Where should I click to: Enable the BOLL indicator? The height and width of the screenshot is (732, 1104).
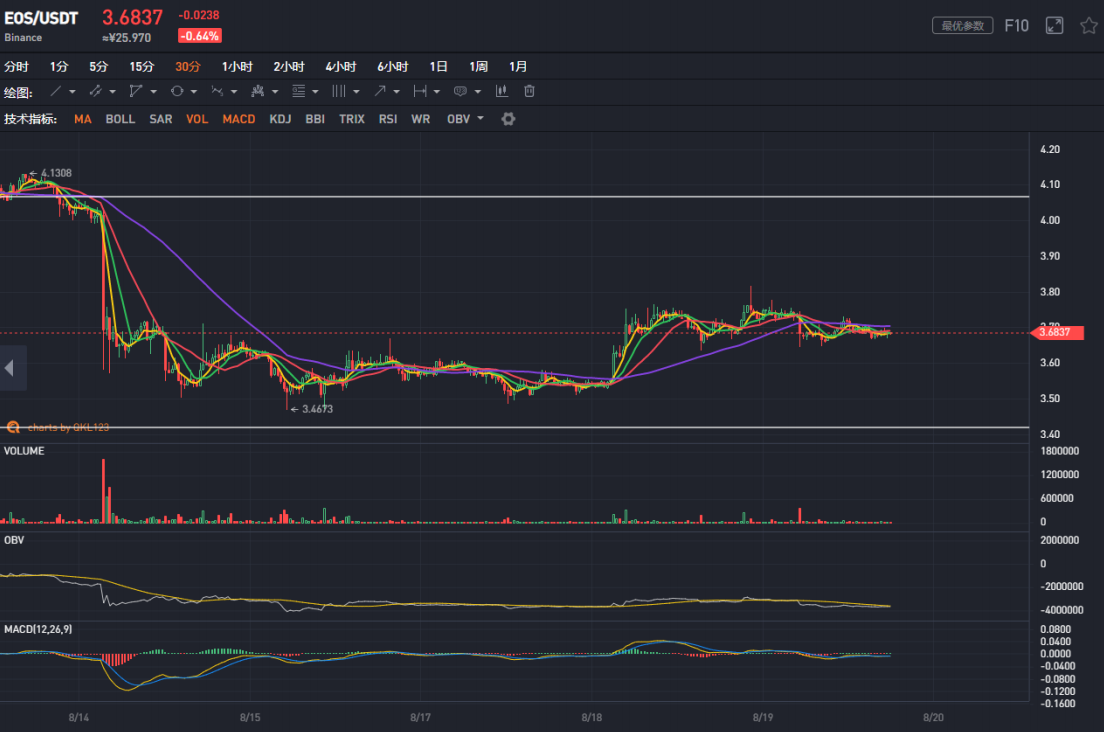pos(120,119)
